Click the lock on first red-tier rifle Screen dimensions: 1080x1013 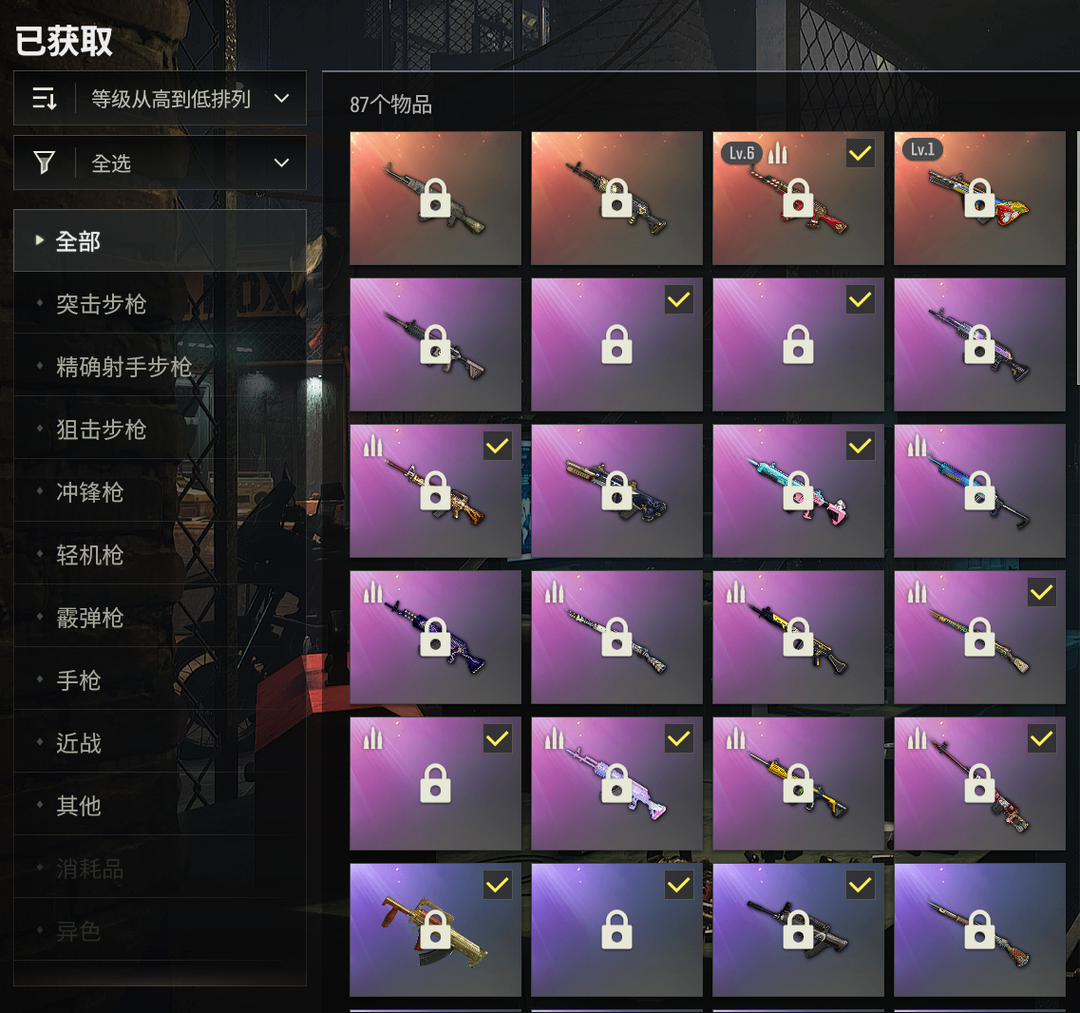click(x=435, y=198)
